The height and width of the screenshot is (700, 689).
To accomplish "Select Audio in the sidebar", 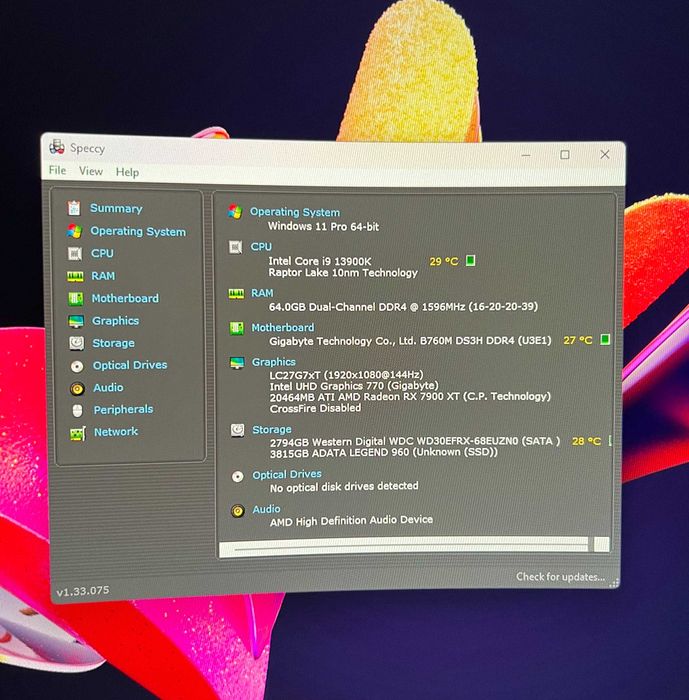I will (108, 388).
